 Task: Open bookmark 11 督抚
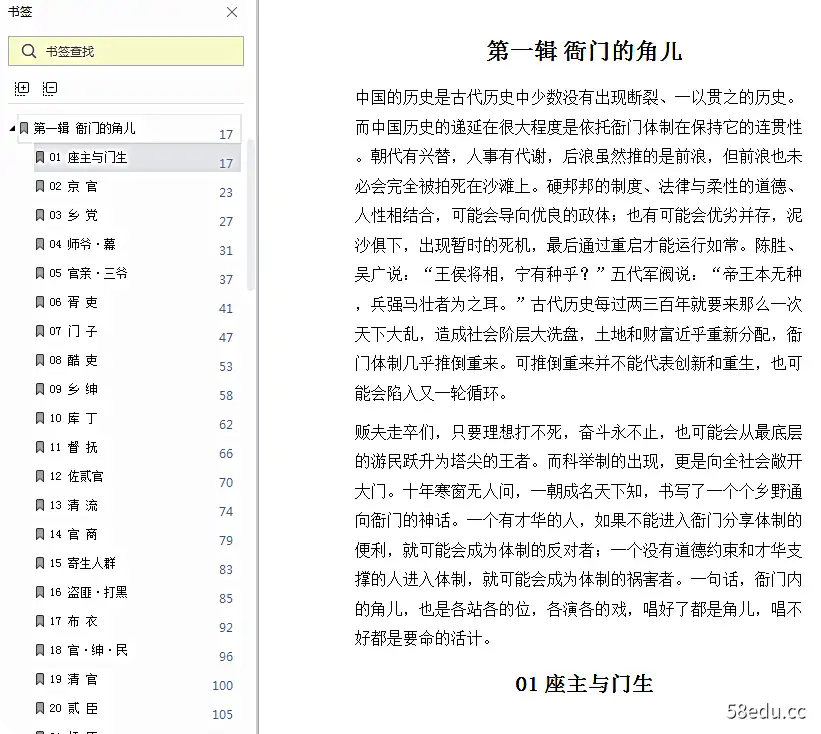[x=137, y=447]
